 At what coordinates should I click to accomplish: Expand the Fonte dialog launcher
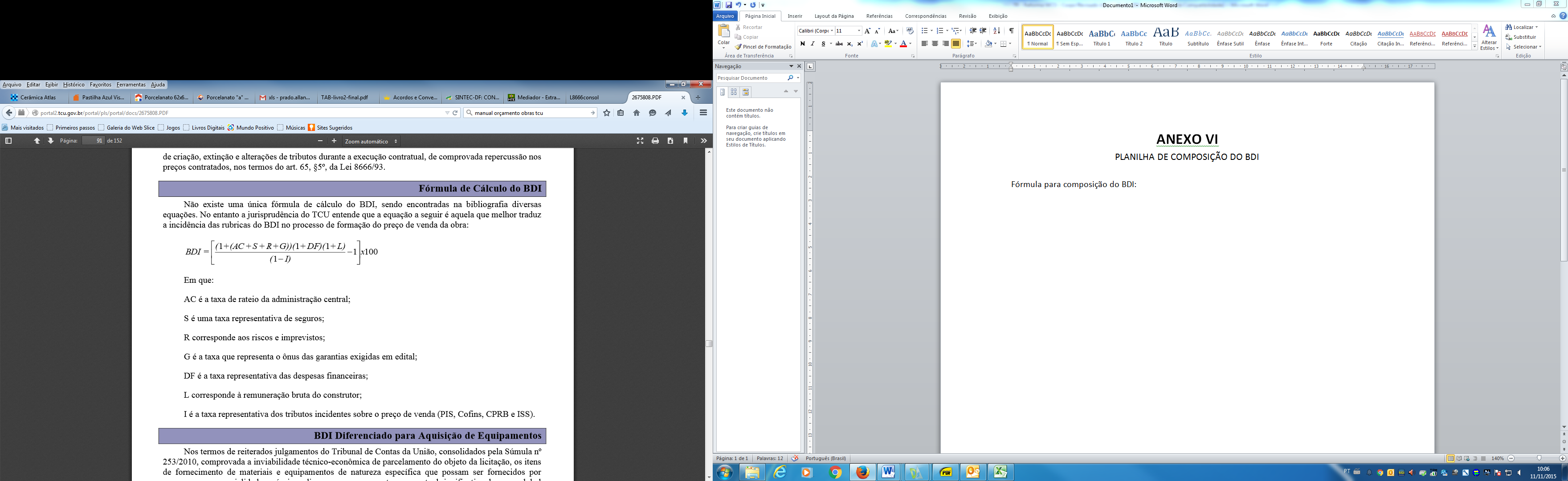[x=912, y=56]
